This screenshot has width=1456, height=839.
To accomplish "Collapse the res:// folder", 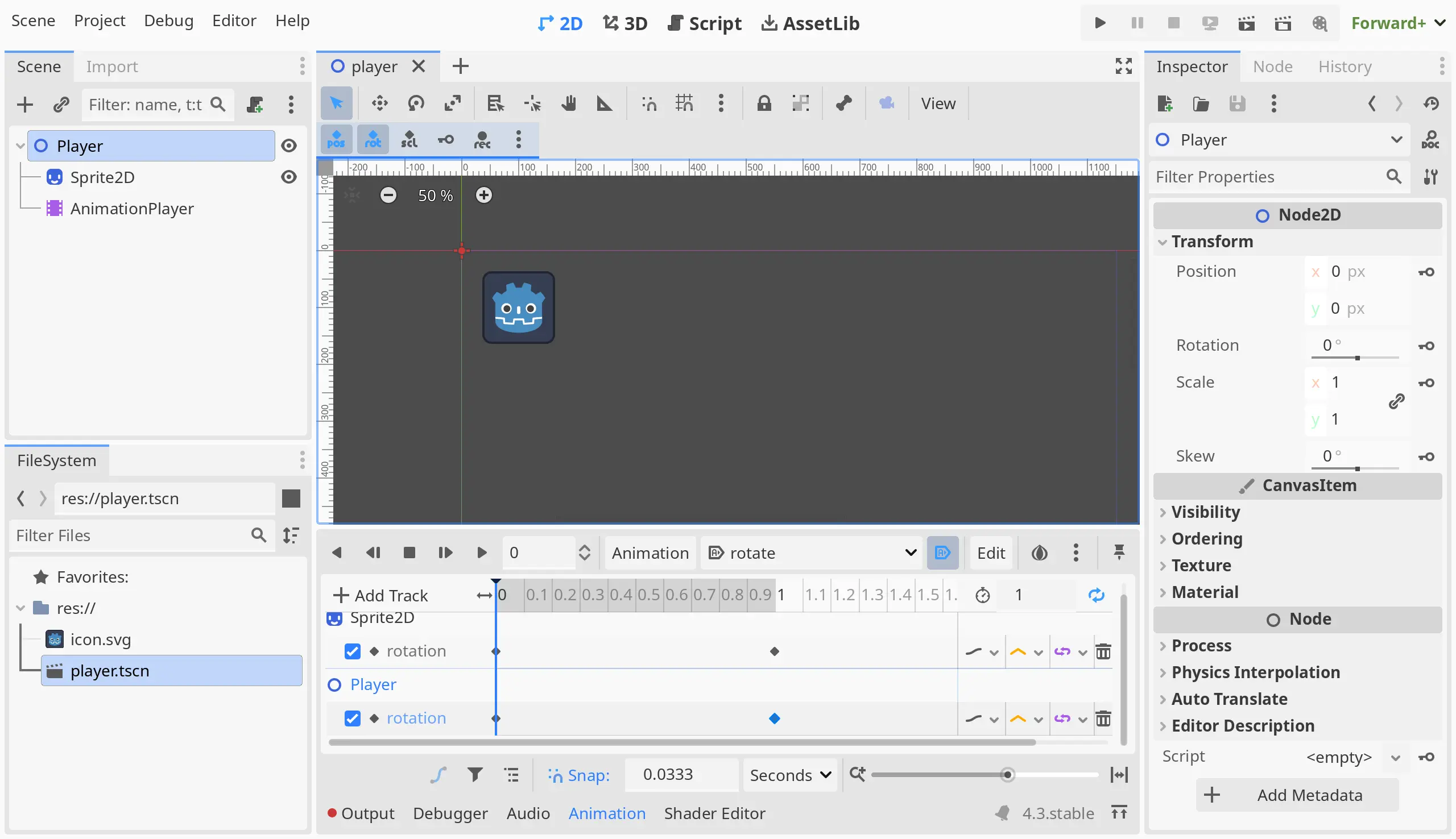I will pos(20,608).
